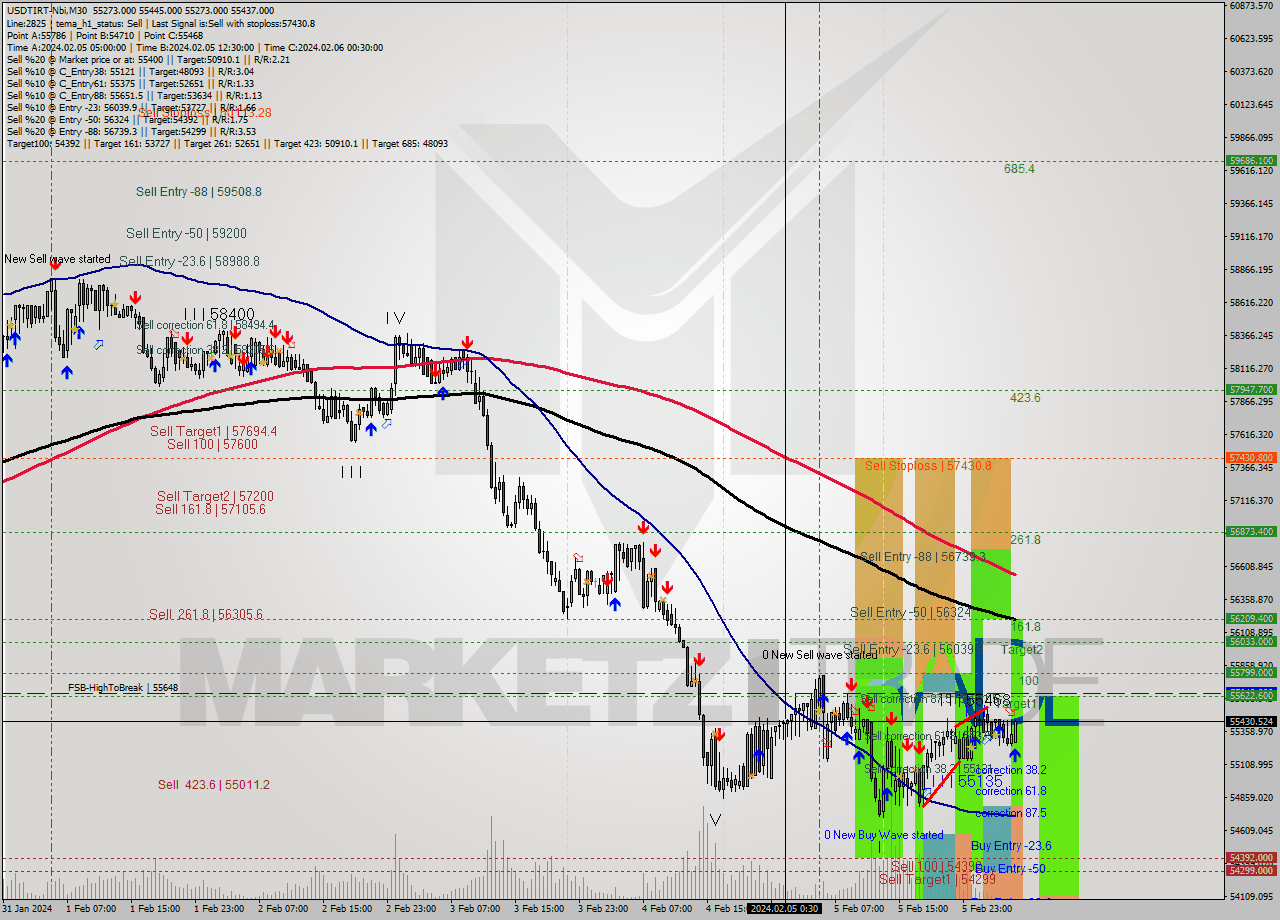This screenshot has height=920, width=1280.
Task: Click 'Sell %20 @ Market price' info line
Action: [x=148, y=59]
